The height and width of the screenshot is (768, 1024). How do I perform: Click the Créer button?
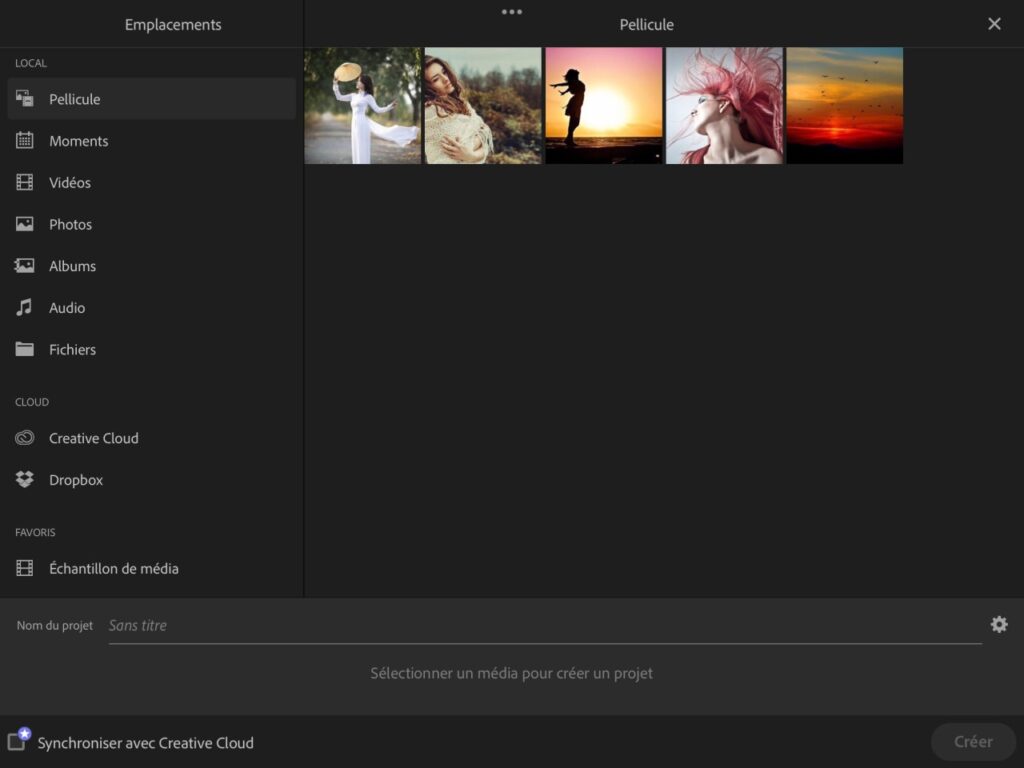(x=973, y=741)
